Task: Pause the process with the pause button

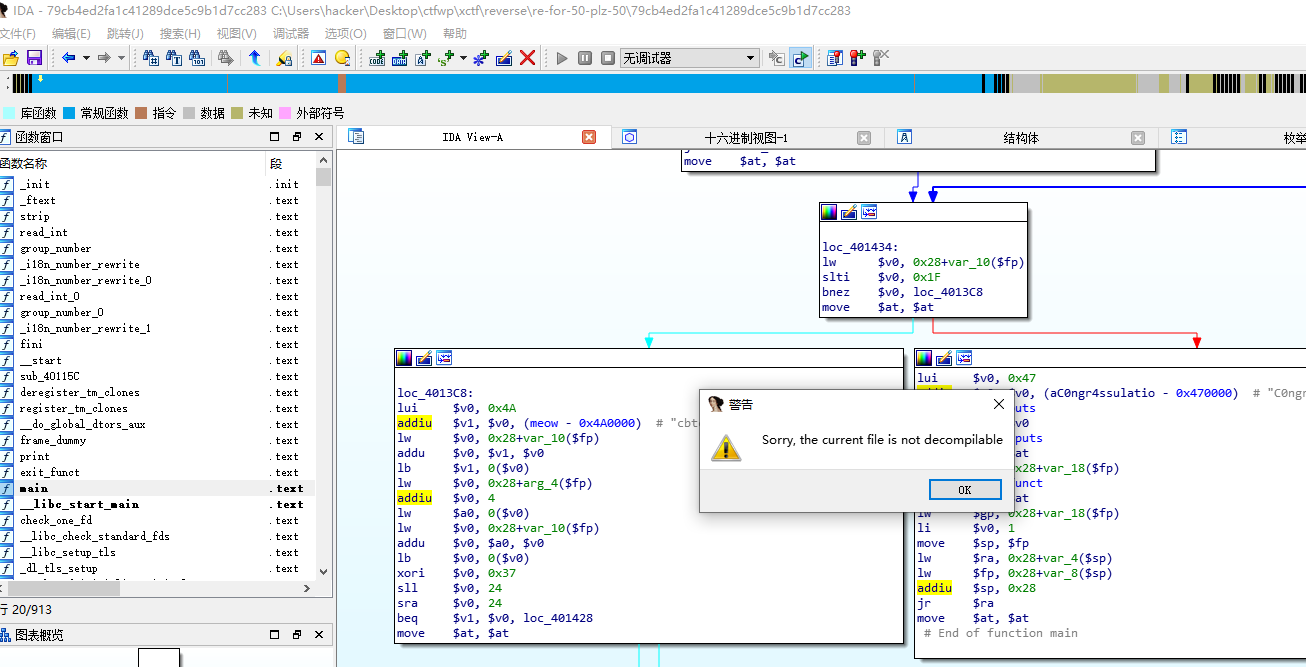Action: click(585, 58)
